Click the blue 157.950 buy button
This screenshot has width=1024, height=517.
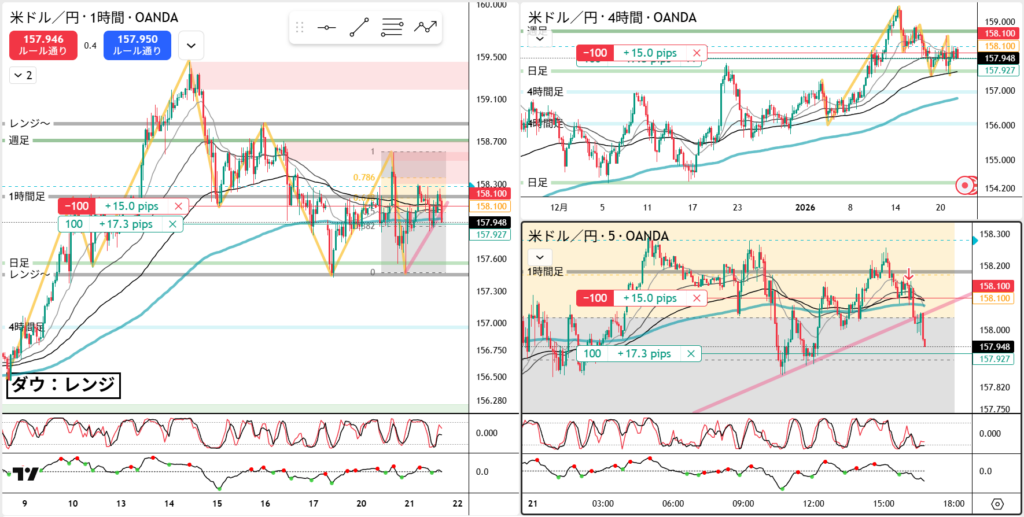tap(136, 44)
